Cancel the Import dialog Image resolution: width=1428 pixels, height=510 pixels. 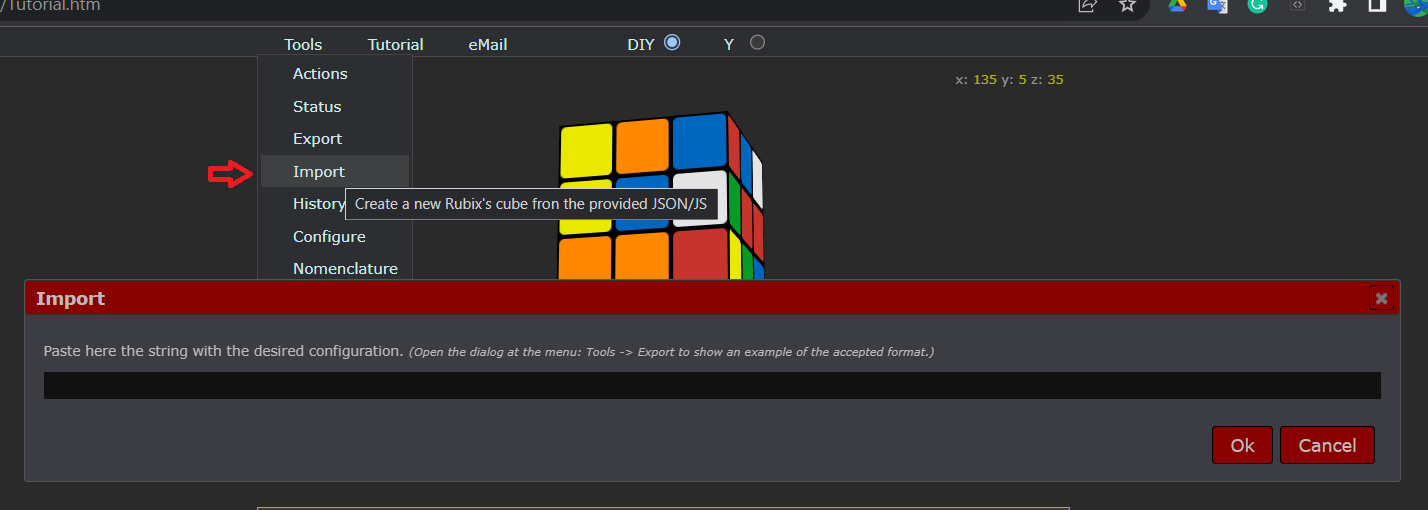1327,445
